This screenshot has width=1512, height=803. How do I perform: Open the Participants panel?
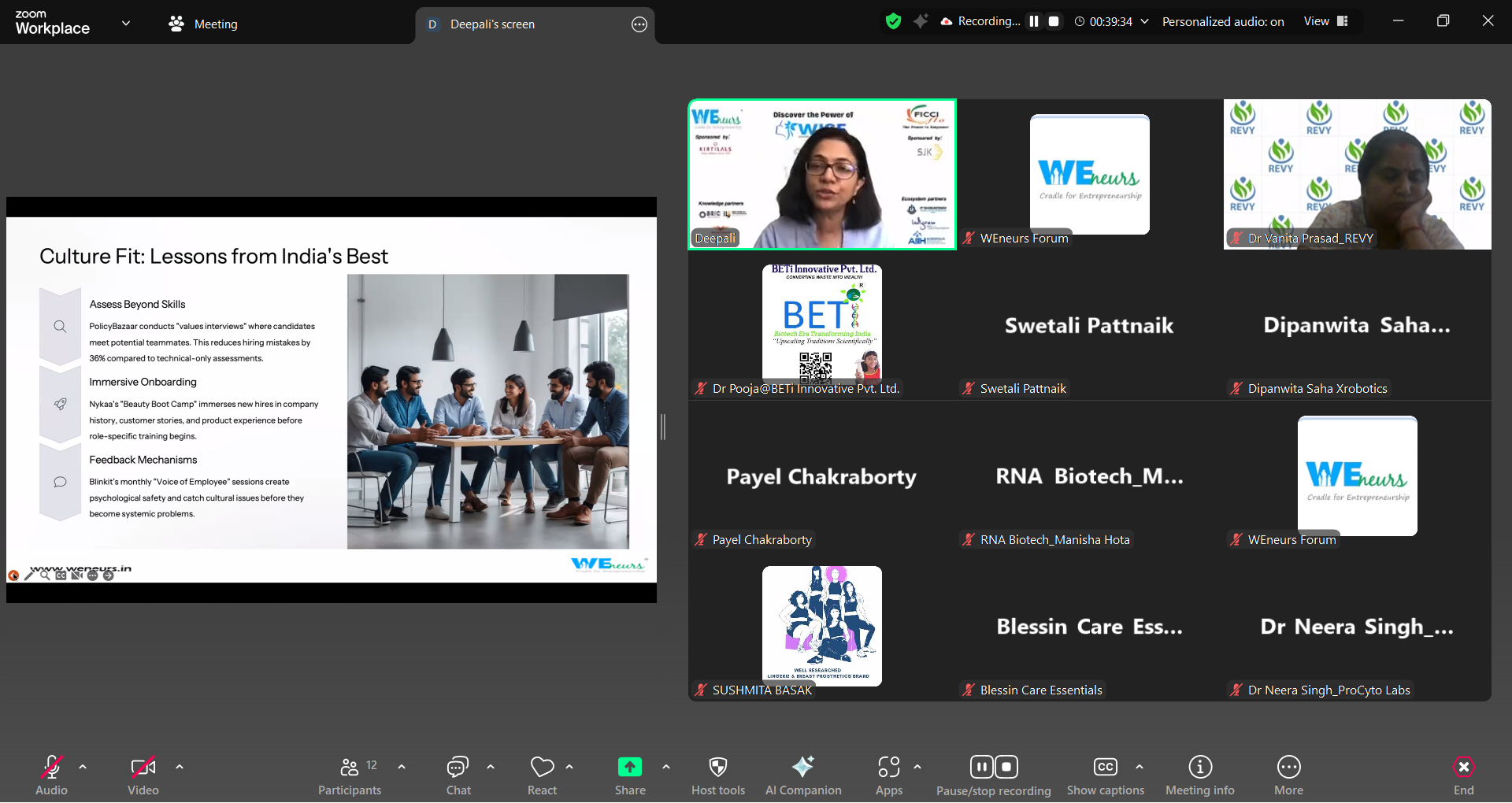[350, 775]
